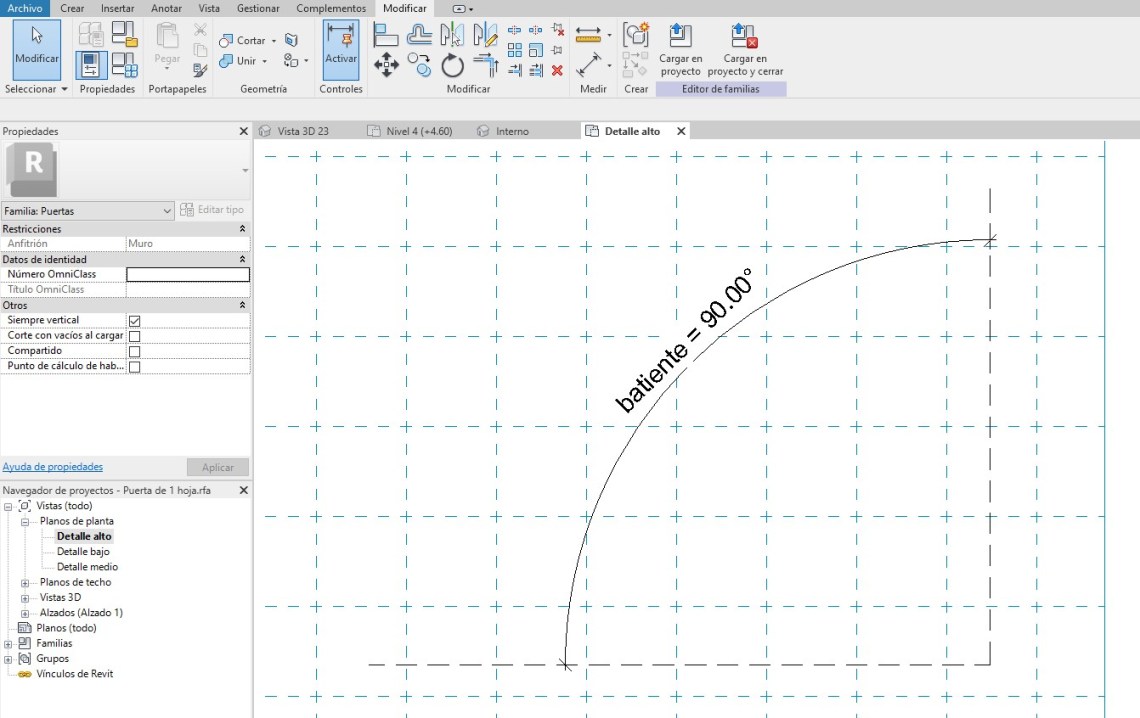Select the Align tool icon

pyautogui.click(x=386, y=35)
